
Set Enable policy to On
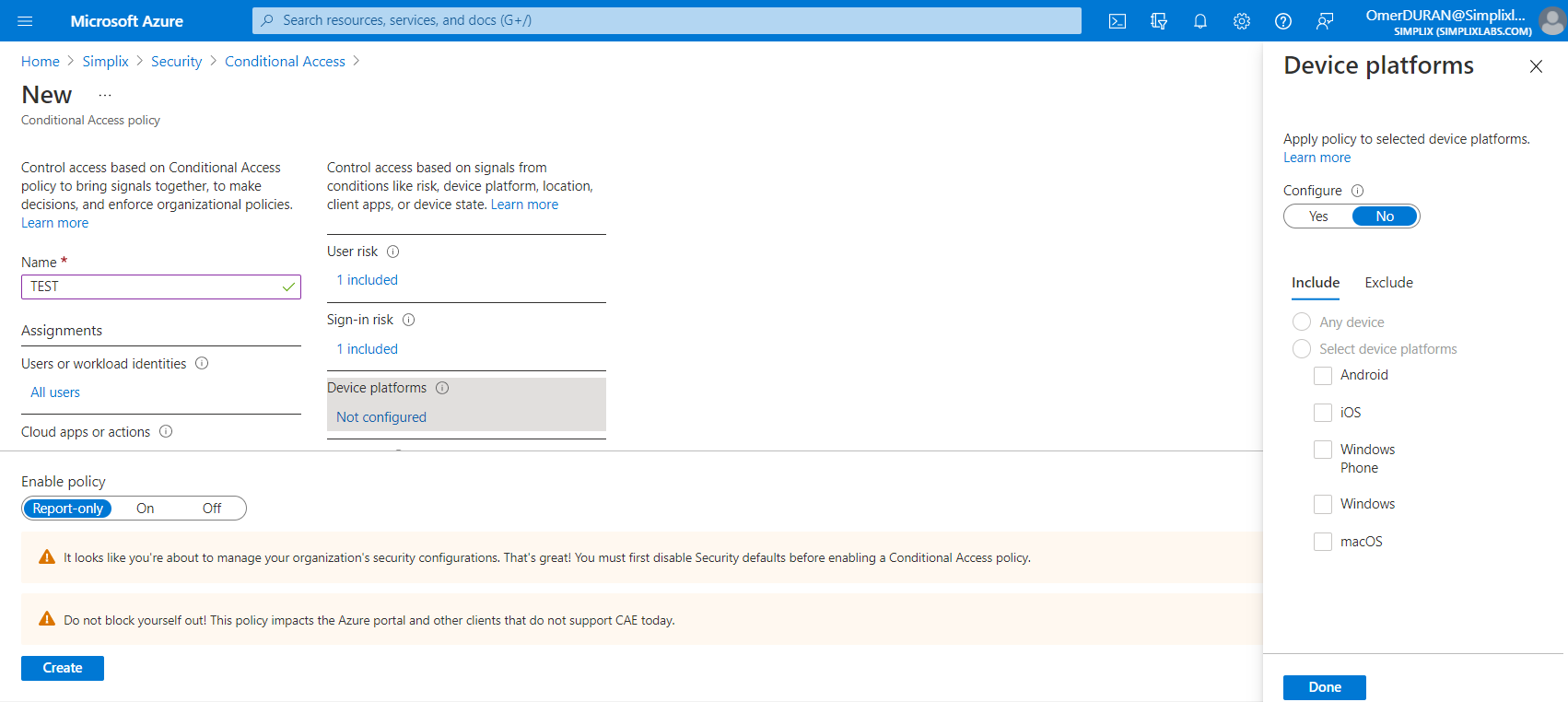146,509
